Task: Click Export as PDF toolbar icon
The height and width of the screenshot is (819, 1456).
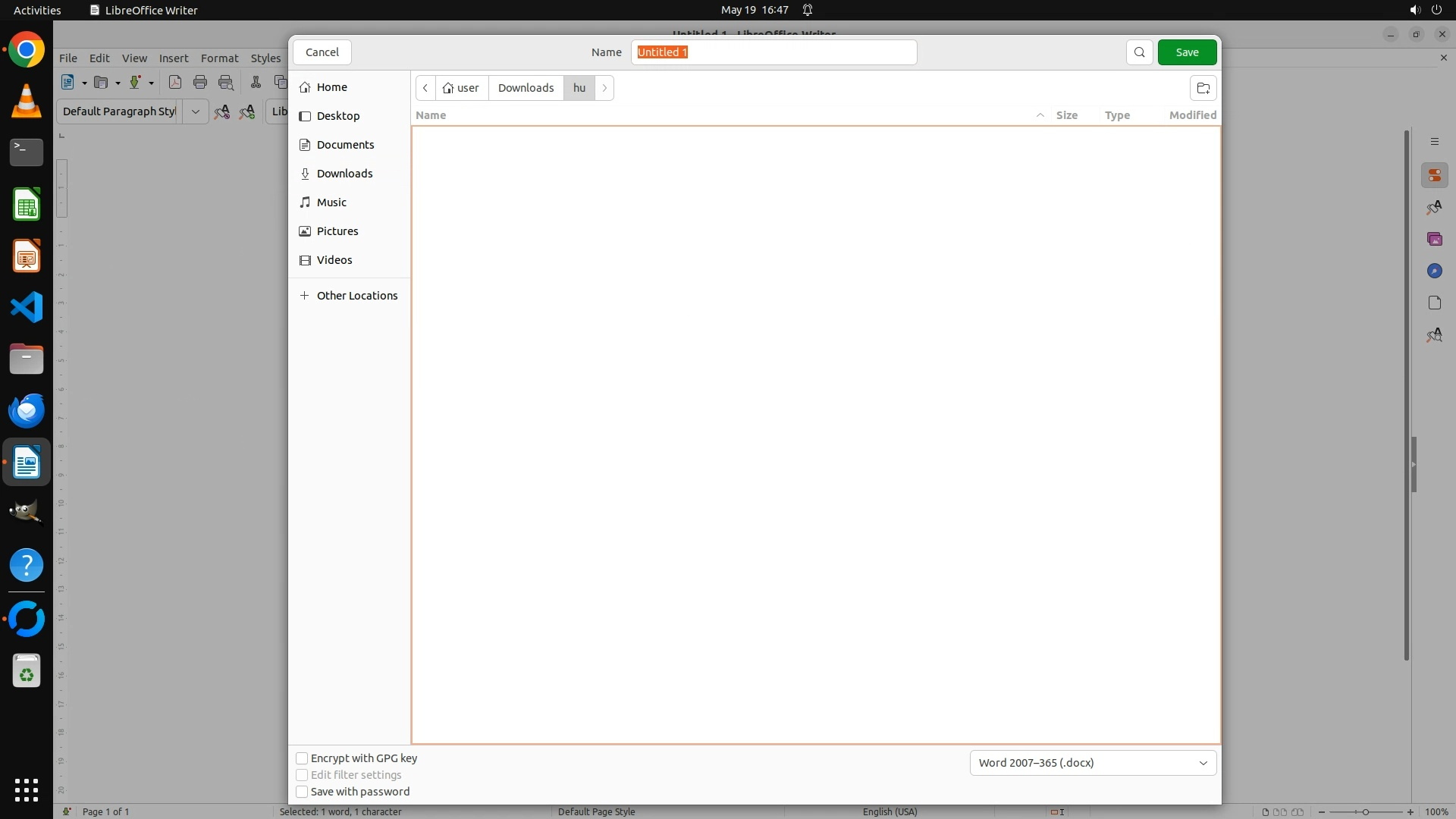Action: [175, 83]
